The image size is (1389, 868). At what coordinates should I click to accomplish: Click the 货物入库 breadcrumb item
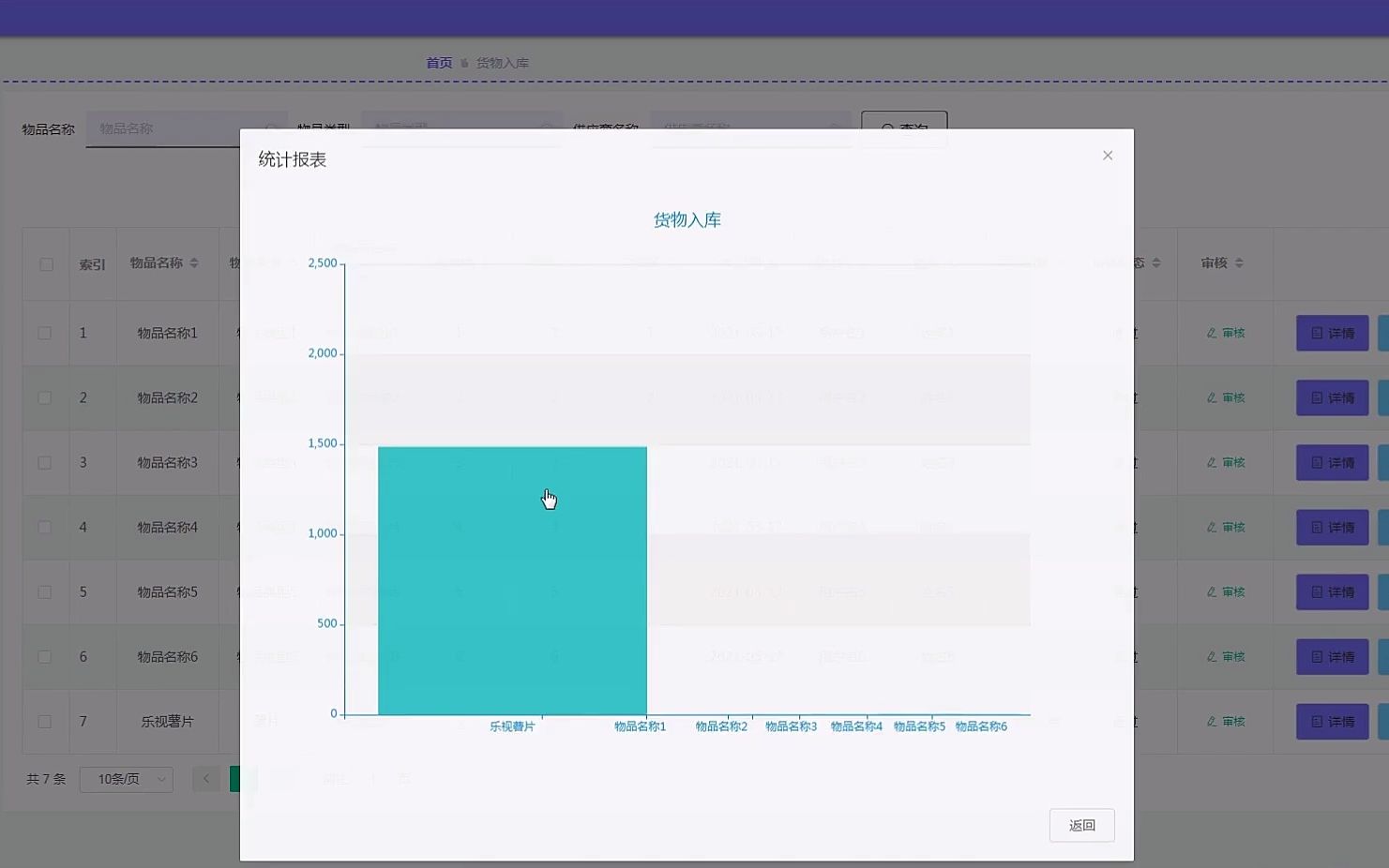[503, 63]
